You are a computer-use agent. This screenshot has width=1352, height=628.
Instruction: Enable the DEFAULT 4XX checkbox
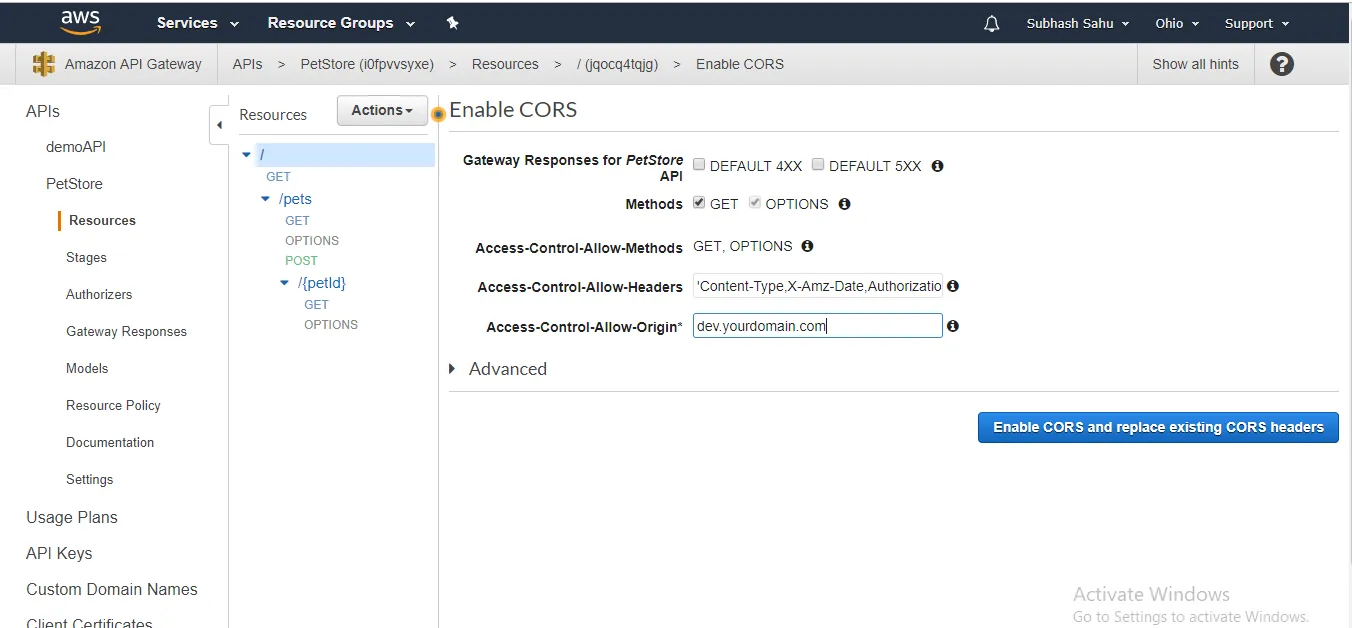click(699, 165)
